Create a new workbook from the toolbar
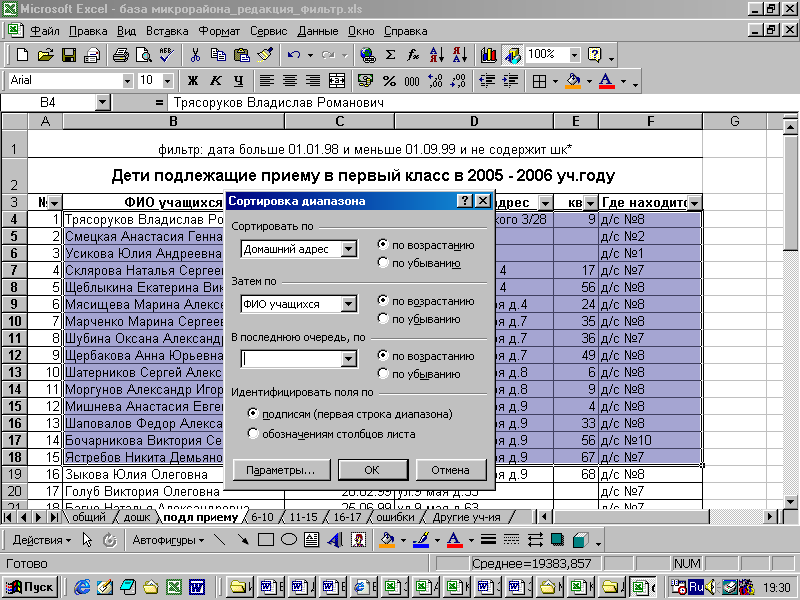Viewport: 800px width, 600px height. 22,55
